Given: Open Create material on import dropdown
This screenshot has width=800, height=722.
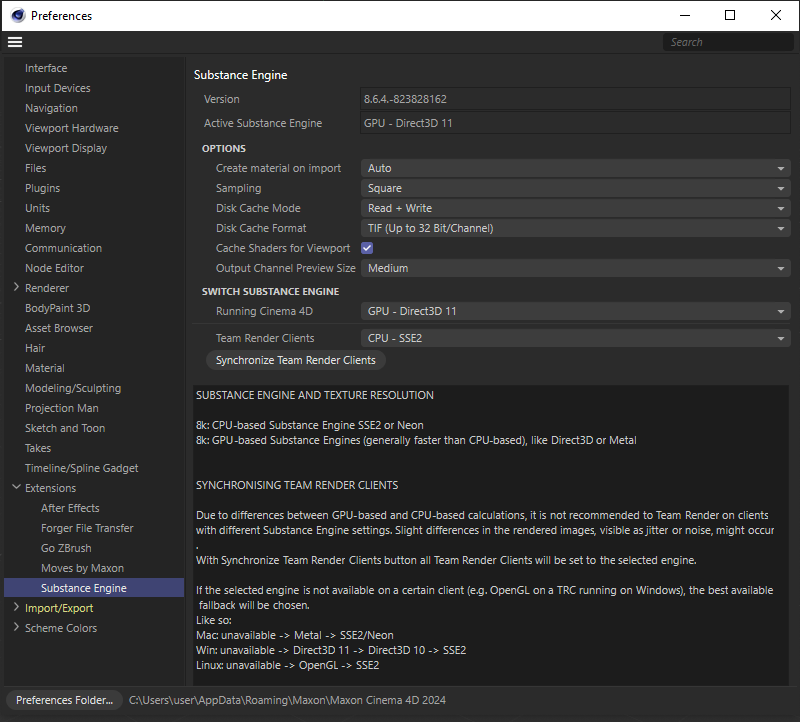Looking at the screenshot, I should [576, 168].
